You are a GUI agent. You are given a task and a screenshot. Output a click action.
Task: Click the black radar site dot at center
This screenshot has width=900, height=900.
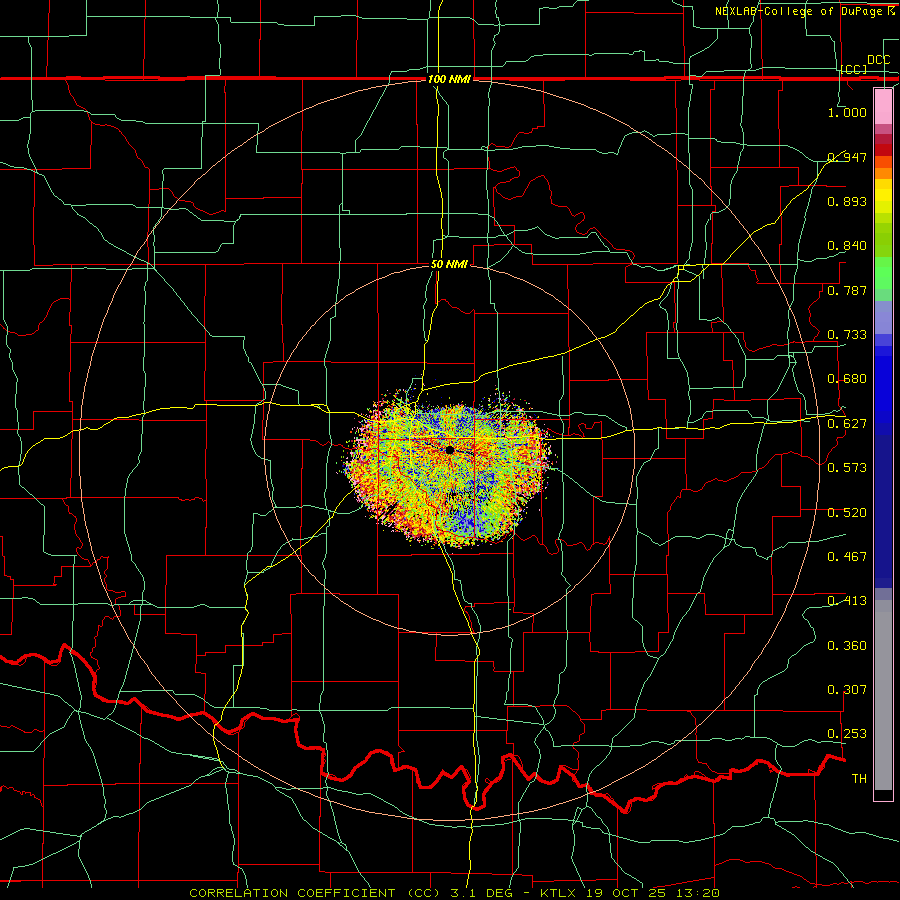point(450,450)
